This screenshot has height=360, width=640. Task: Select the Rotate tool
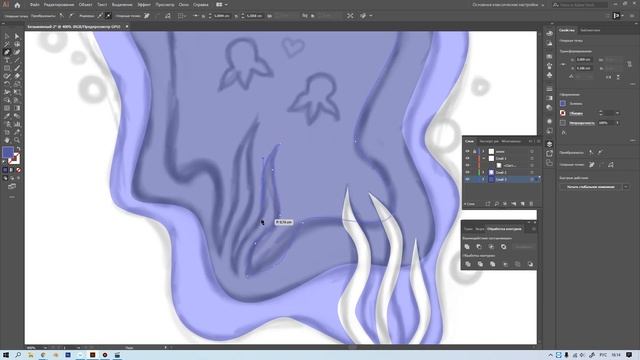tap(7, 84)
